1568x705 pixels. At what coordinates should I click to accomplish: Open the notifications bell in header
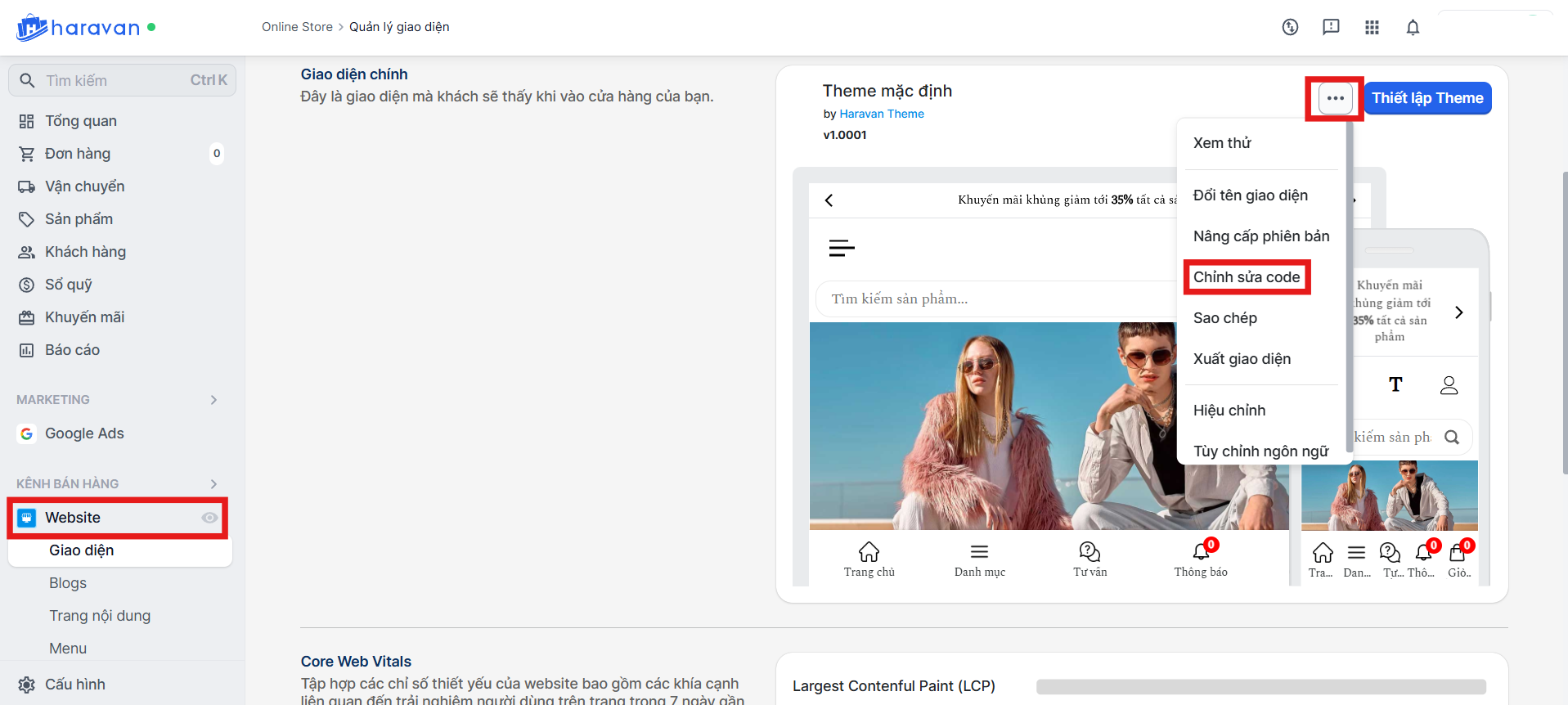coord(1413,27)
